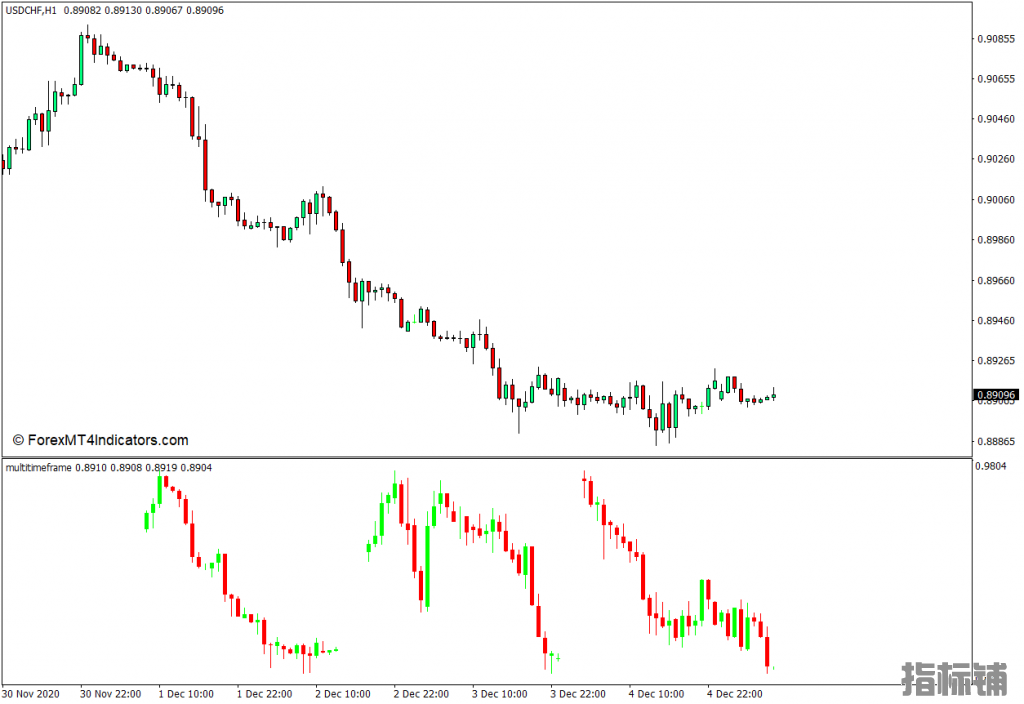Click the 1 Dec 10:00 time label
This screenshot has width=1024, height=704.
coord(186,693)
